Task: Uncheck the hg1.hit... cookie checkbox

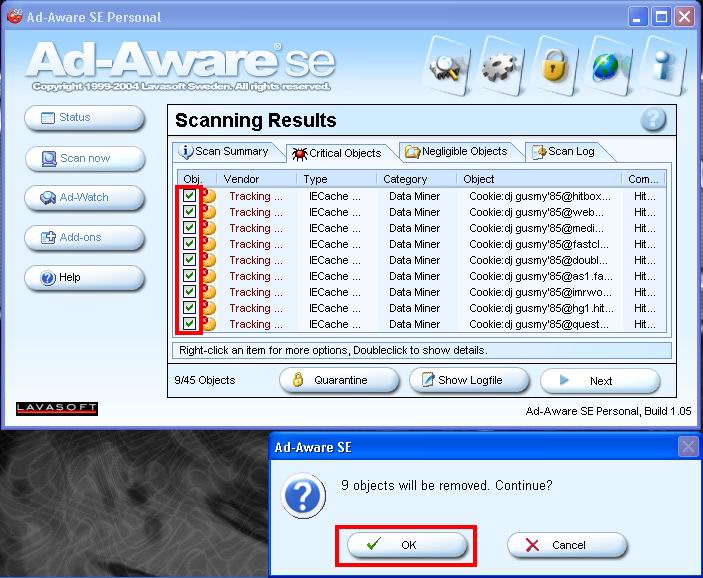Action: (x=189, y=308)
